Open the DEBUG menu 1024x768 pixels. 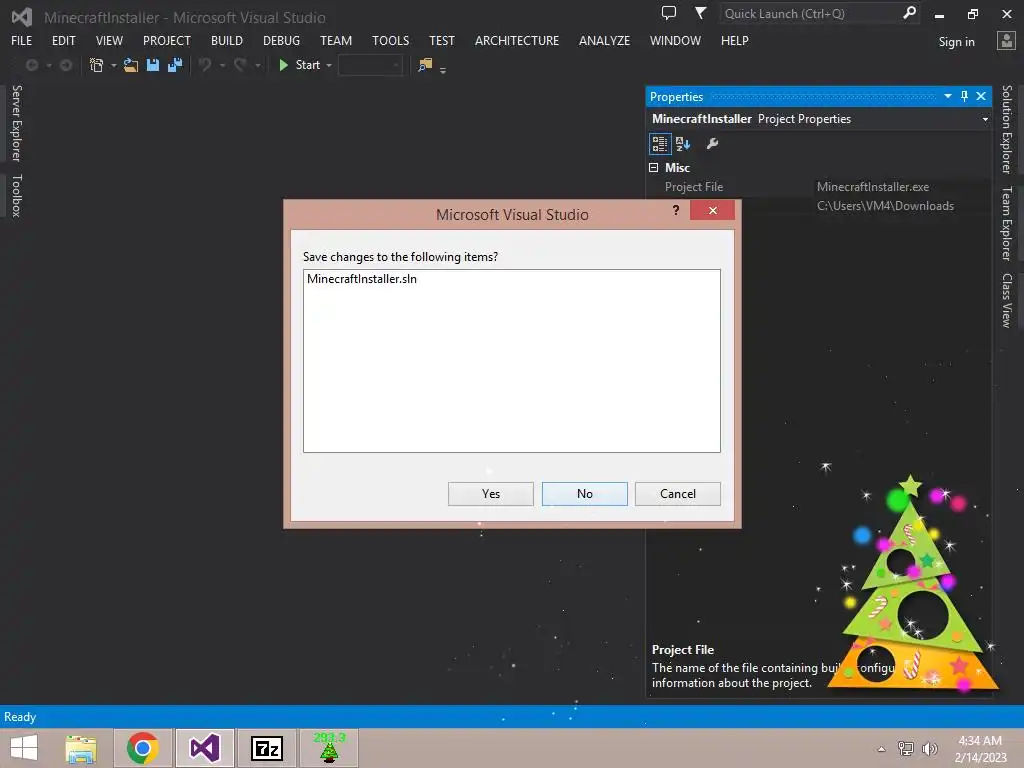point(281,40)
